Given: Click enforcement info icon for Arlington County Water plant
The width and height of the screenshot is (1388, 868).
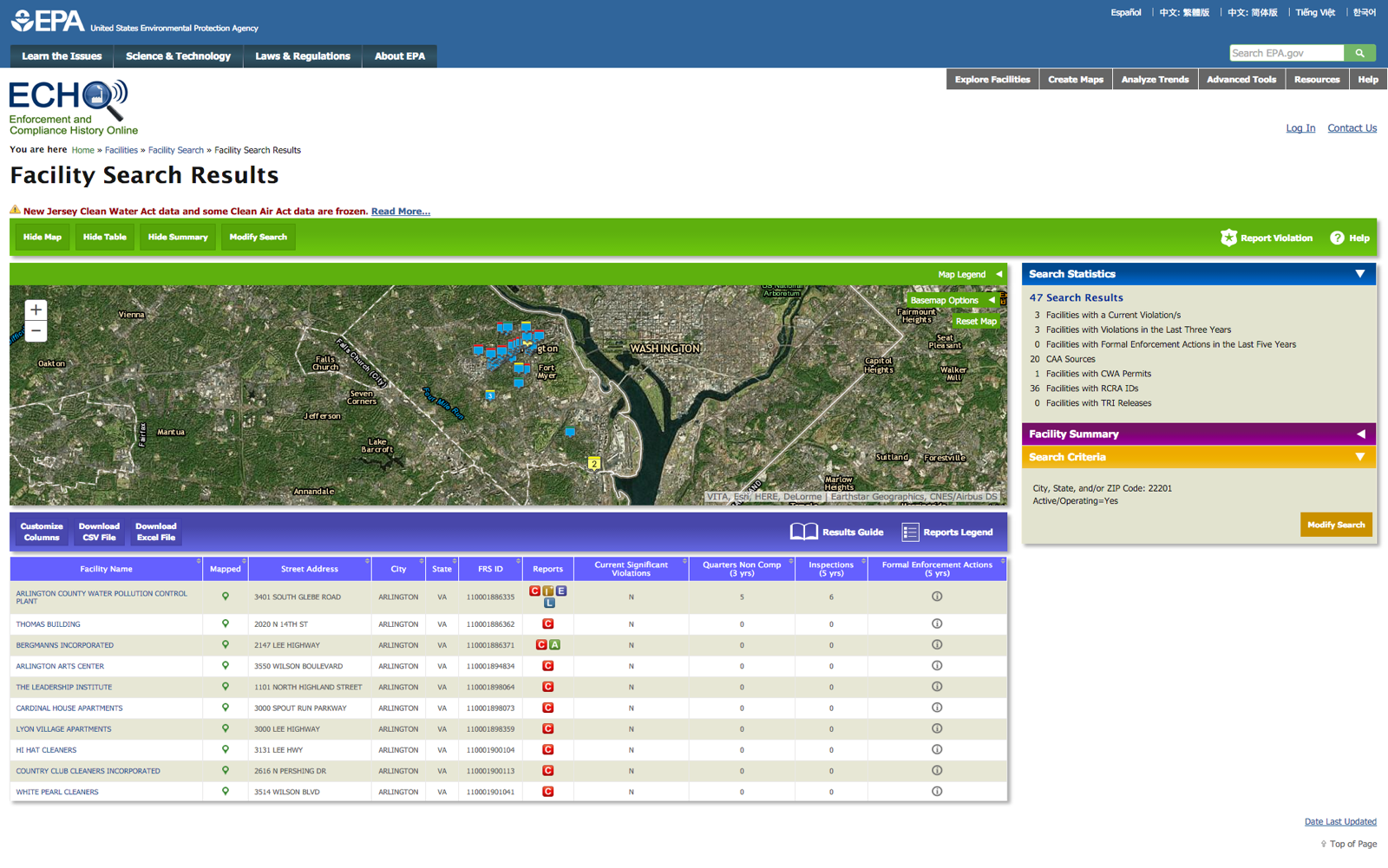Looking at the screenshot, I should point(937,597).
